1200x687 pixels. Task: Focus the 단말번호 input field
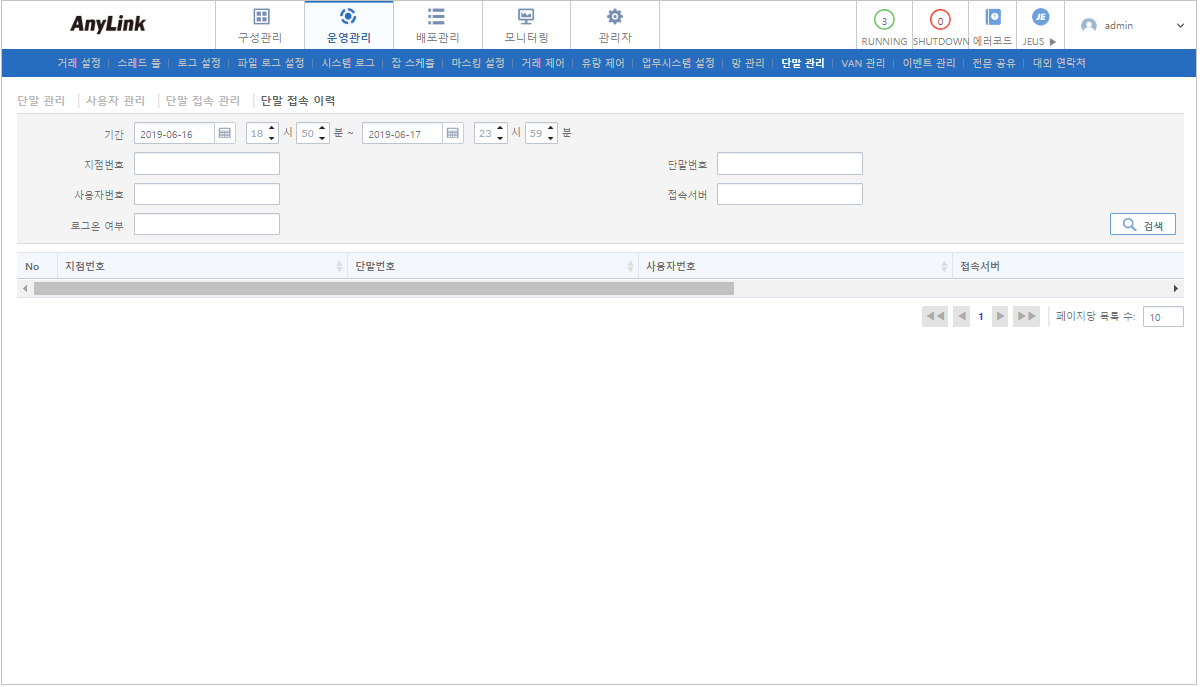tap(789, 164)
